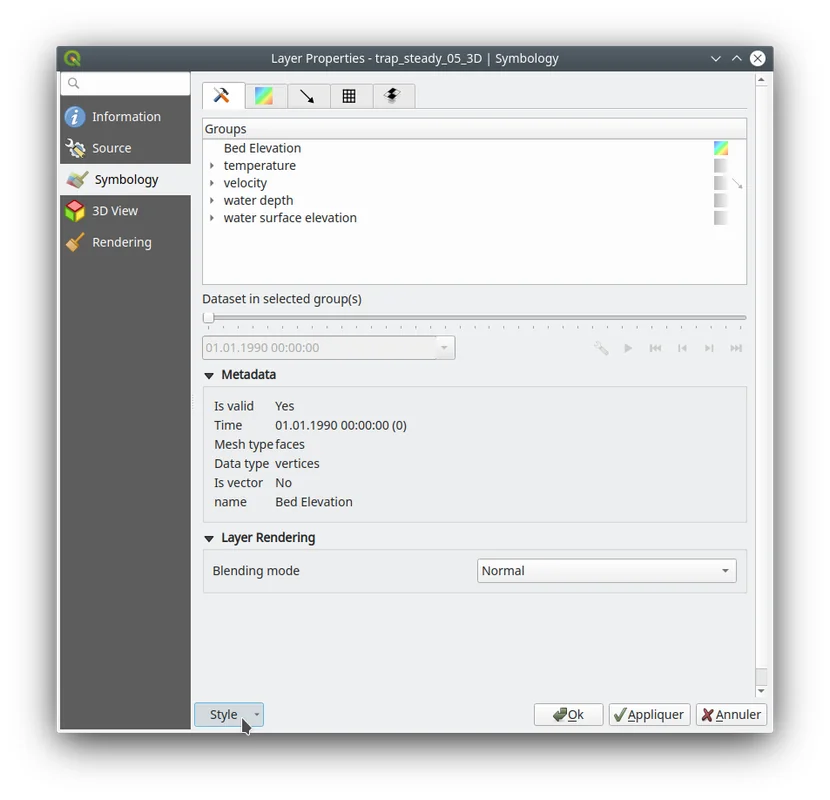This screenshot has height=800, width=830.
Task: Open the Rendering section in sidebar
Action: [x=121, y=242]
